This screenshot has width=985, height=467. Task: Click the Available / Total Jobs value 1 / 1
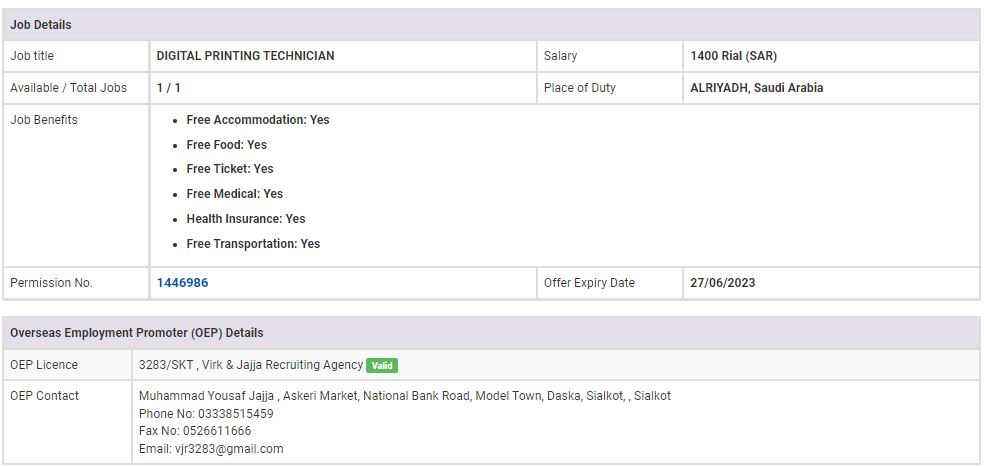click(168, 88)
